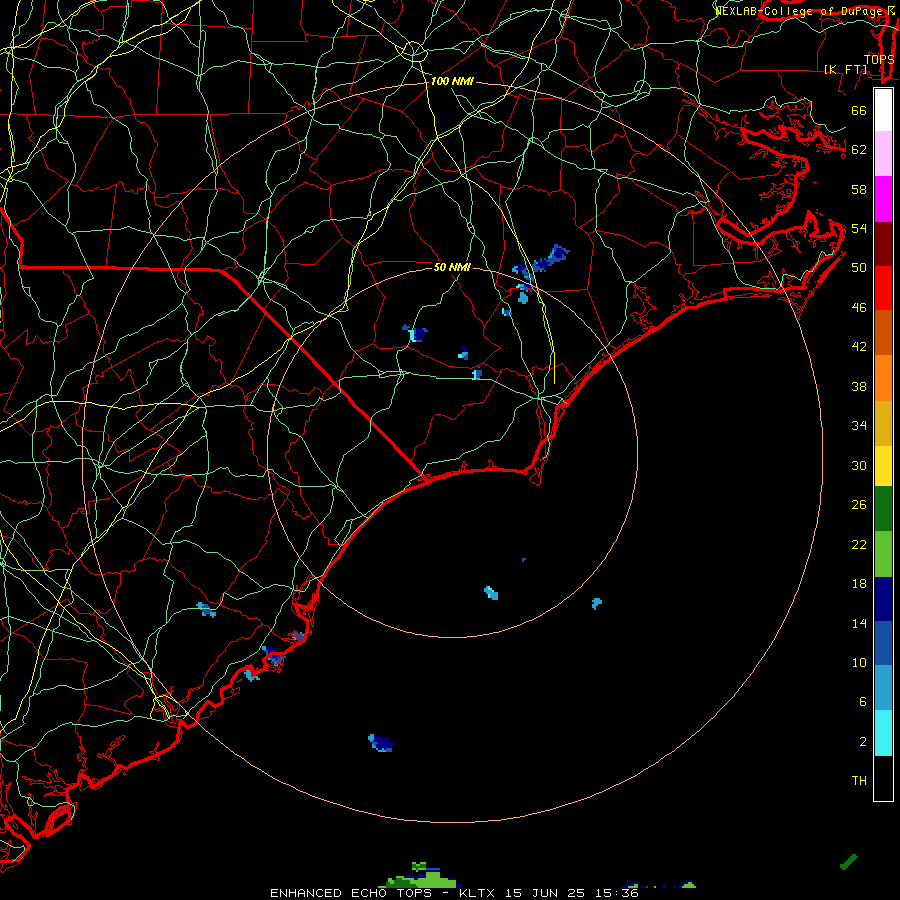Select the black TH swatch at the scale bottom

pyautogui.click(x=883, y=778)
